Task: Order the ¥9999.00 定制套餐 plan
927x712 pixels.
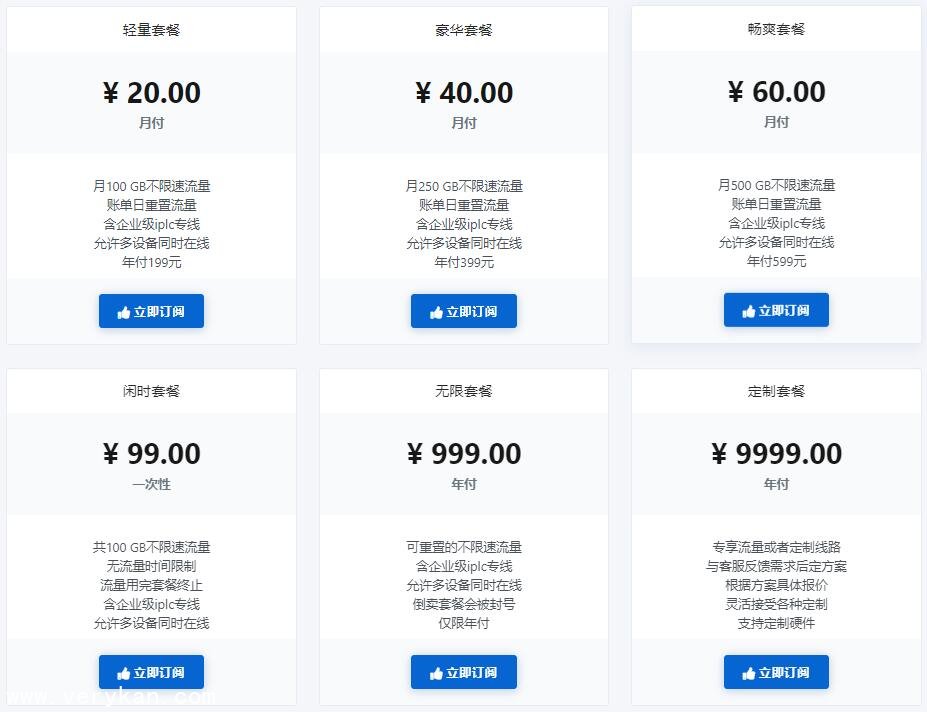Action: (776, 672)
